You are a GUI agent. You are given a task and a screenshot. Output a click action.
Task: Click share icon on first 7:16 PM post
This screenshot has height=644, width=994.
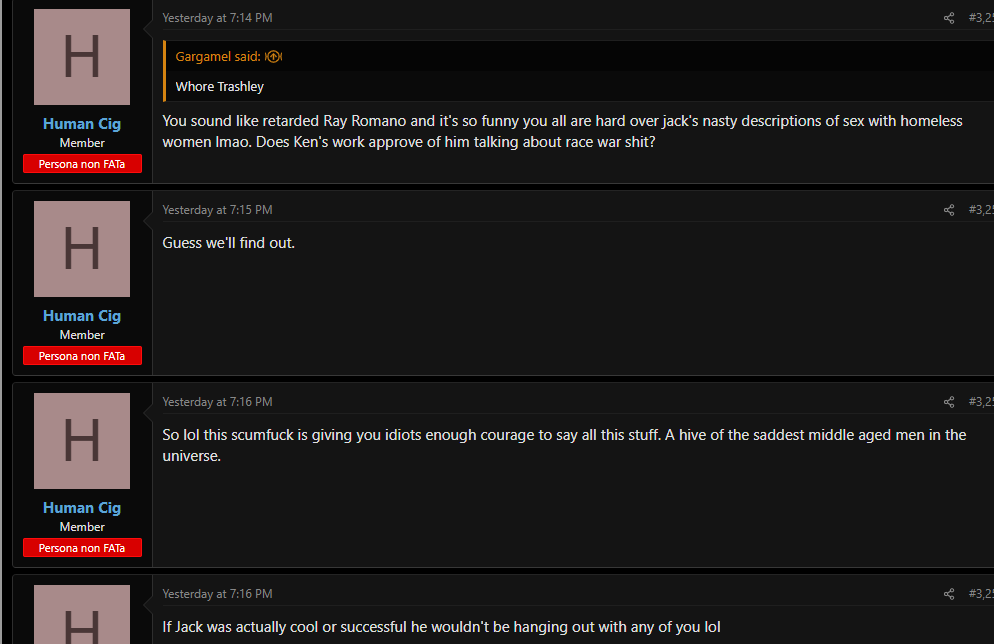tap(948, 402)
